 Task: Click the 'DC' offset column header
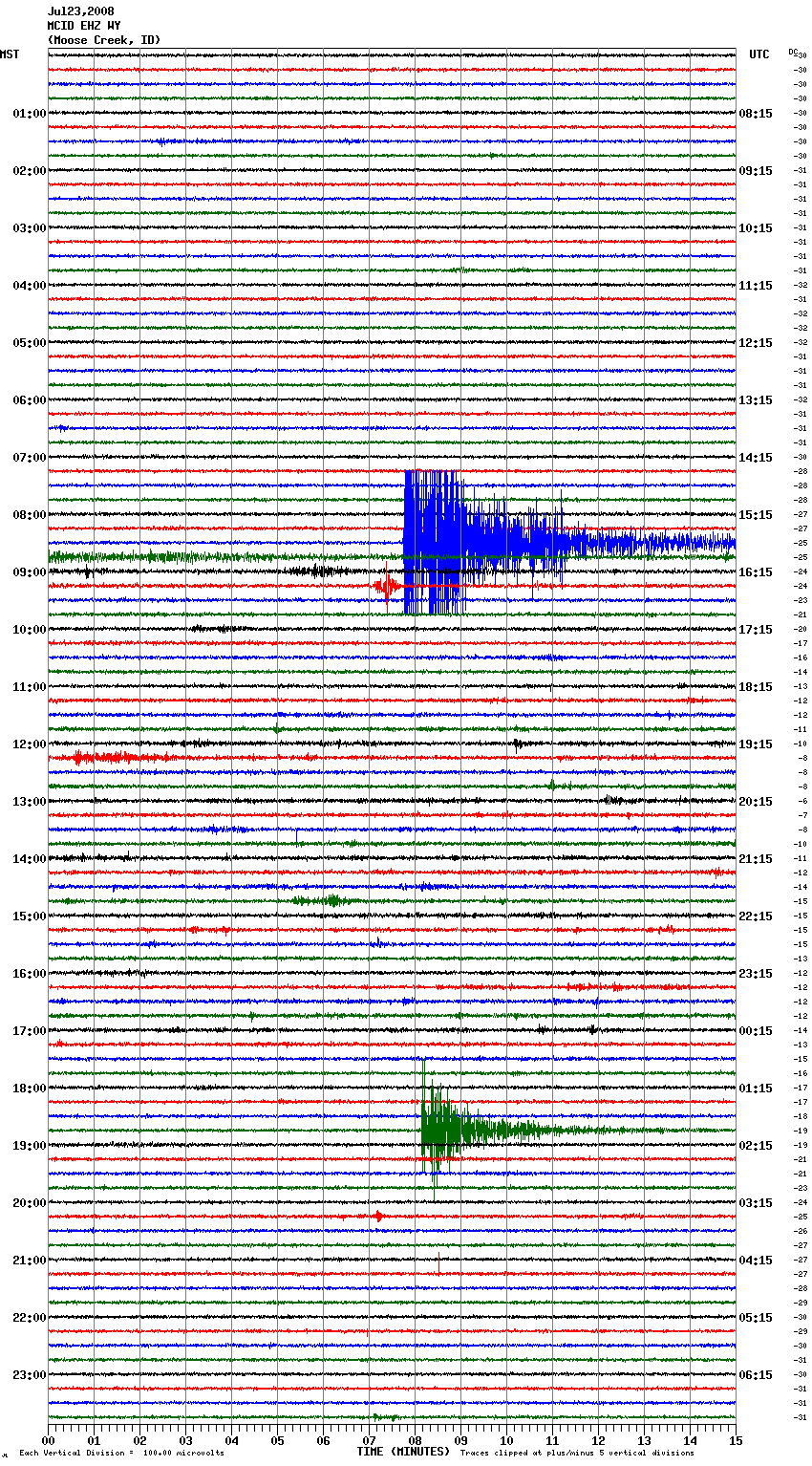pos(793,52)
